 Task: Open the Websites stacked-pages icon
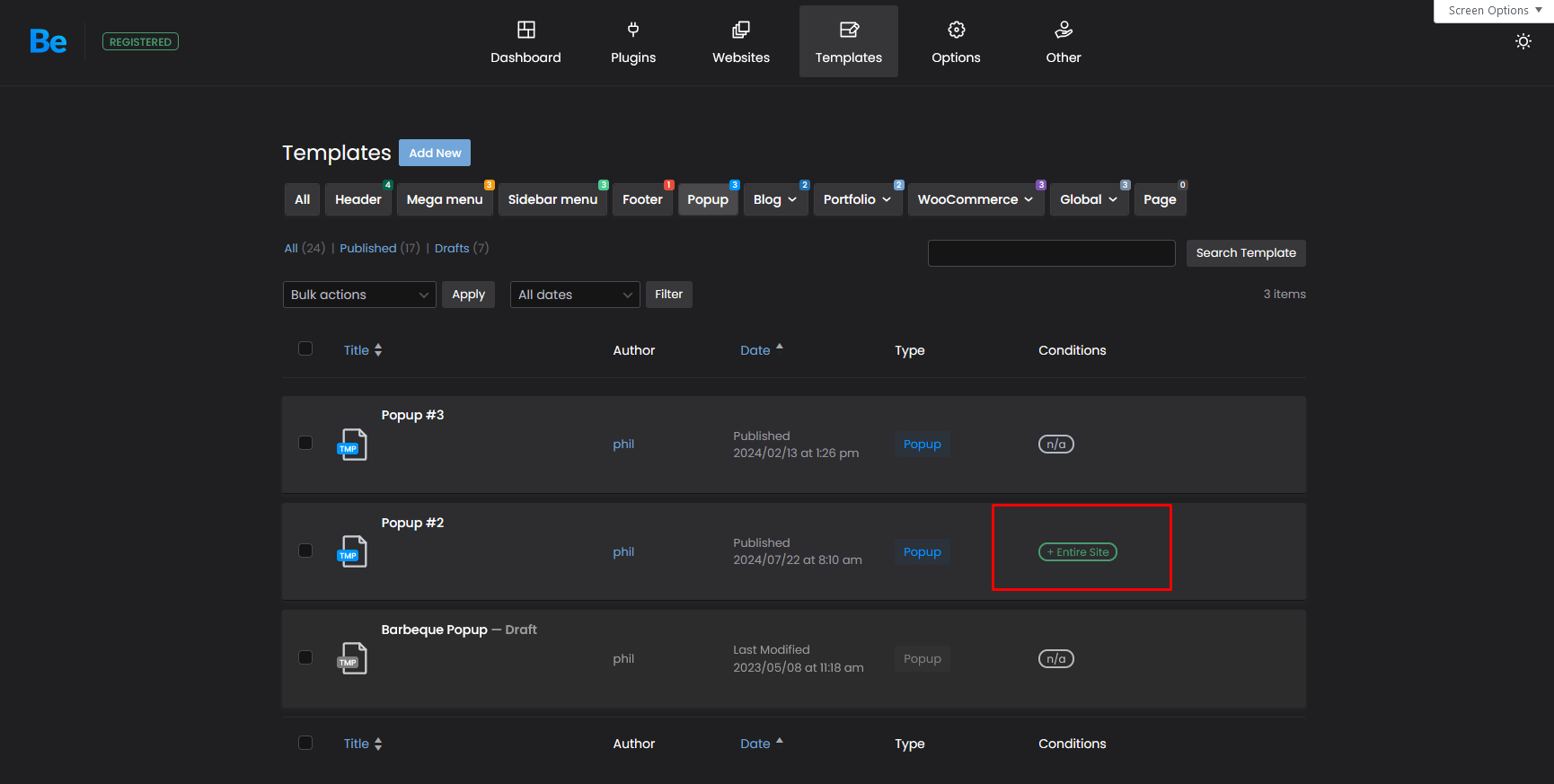click(741, 30)
